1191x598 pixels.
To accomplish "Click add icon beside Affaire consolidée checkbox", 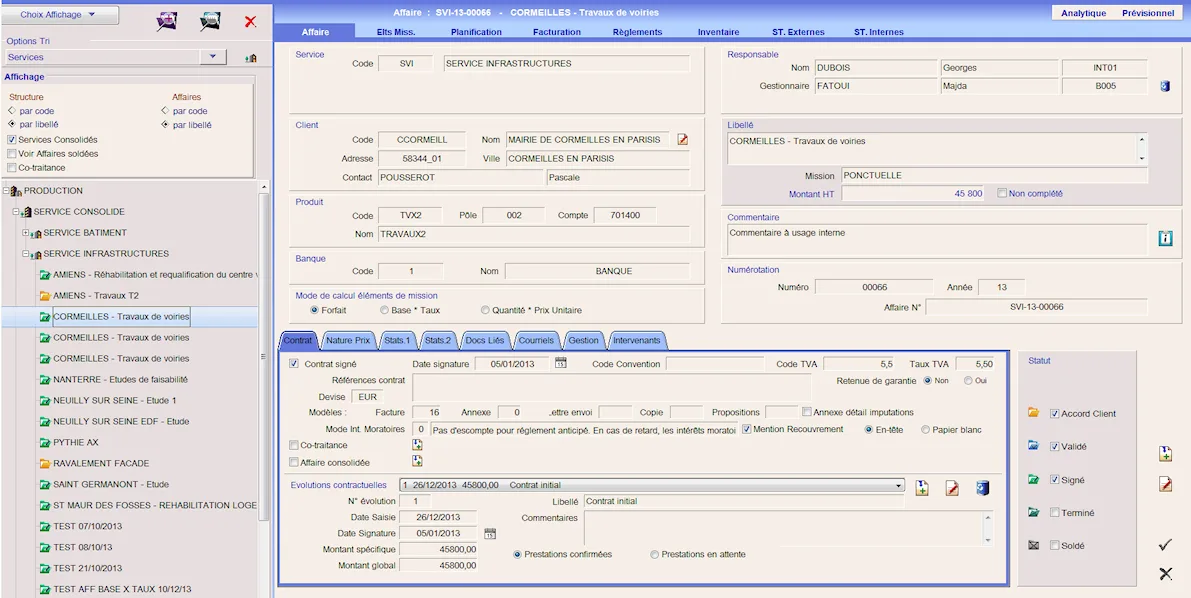I will (x=417, y=461).
